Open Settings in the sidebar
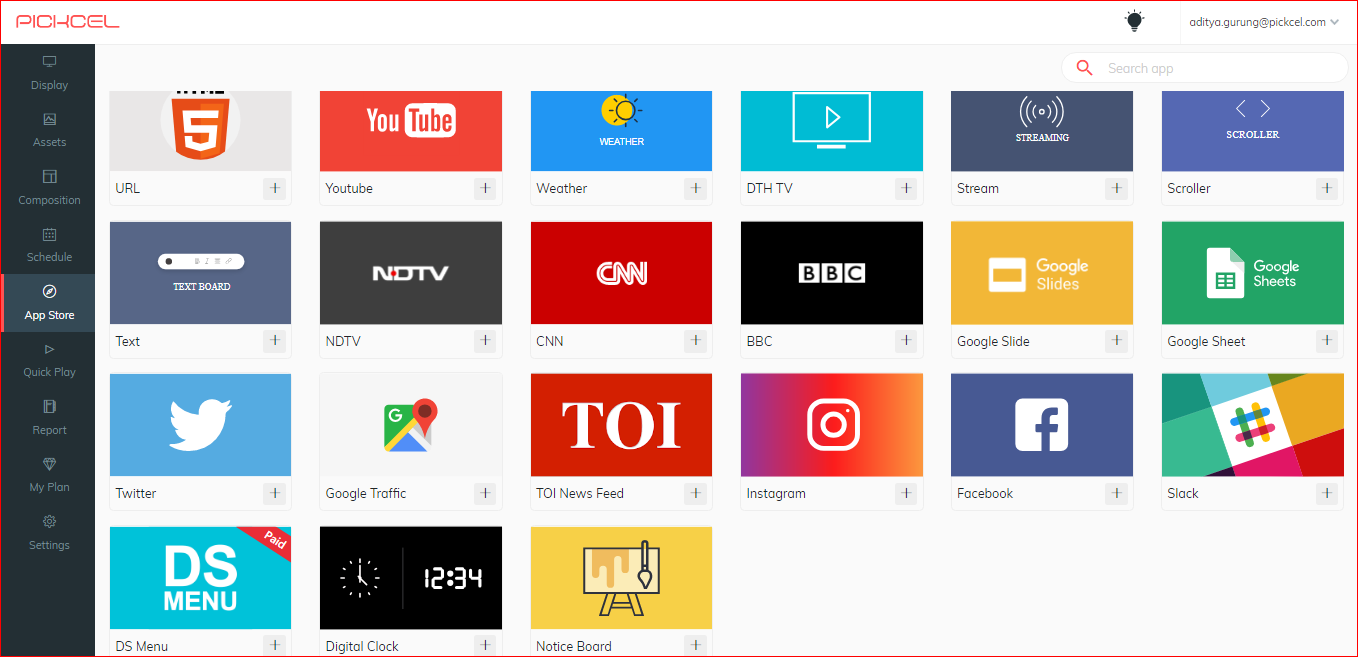This screenshot has width=1358, height=657. pyautogui.click(x=48, y=532)
